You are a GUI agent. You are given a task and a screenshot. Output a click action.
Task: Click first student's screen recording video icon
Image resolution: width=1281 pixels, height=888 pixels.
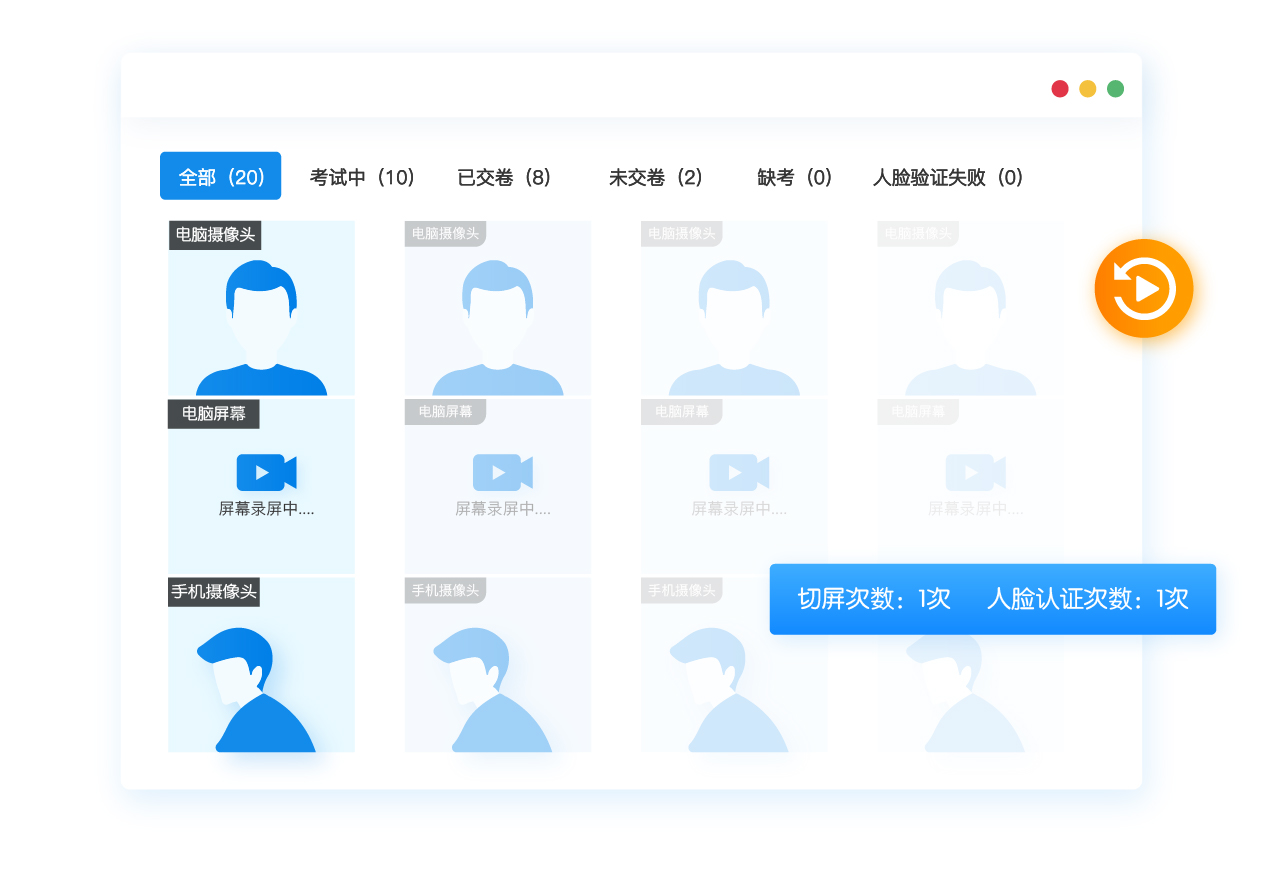[x=266, y=472]
